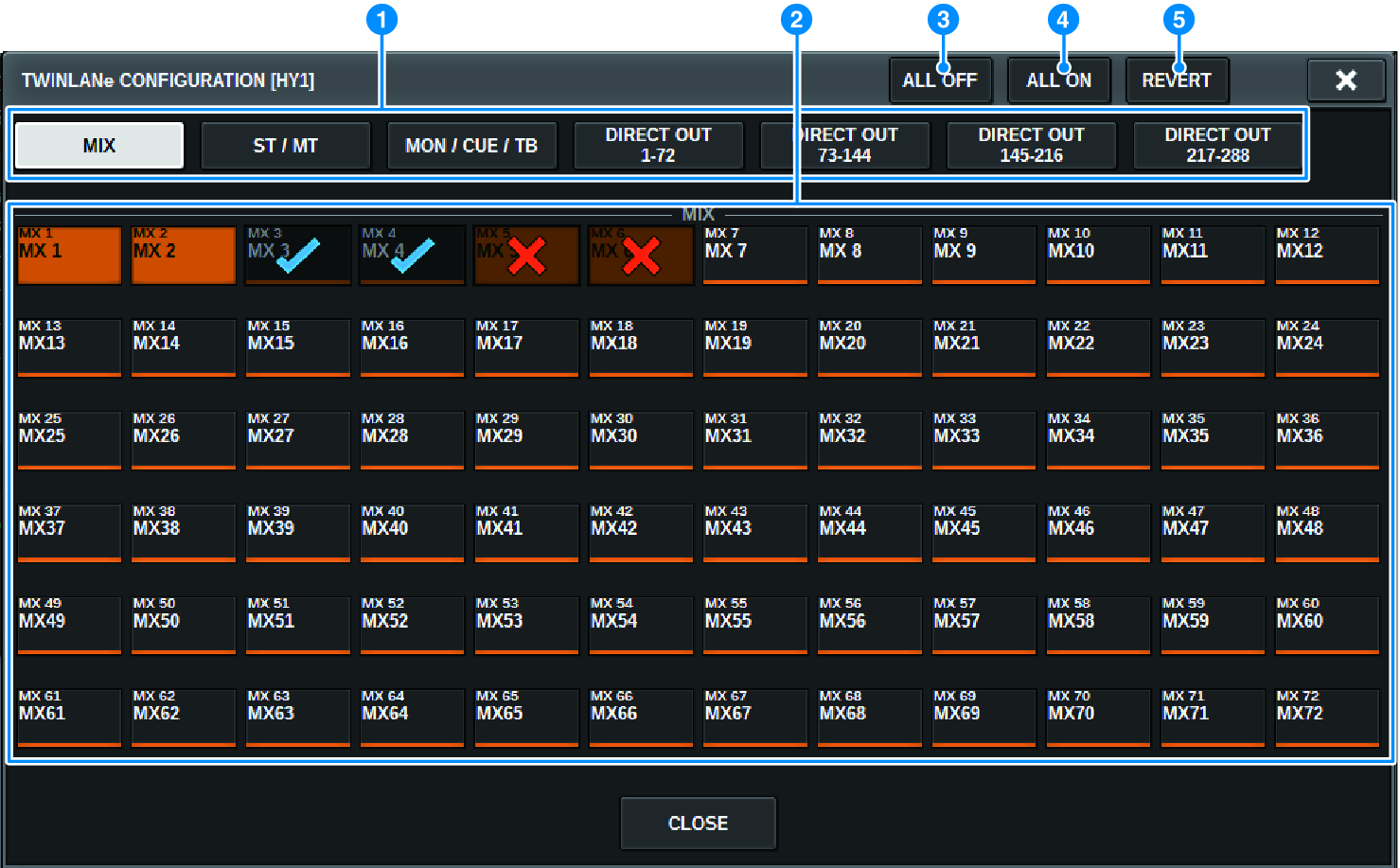Image resolution: width=1400 pixels, height=868 pixels.
Task: Switch to the MIX tab
Action: tap(99, 146)
